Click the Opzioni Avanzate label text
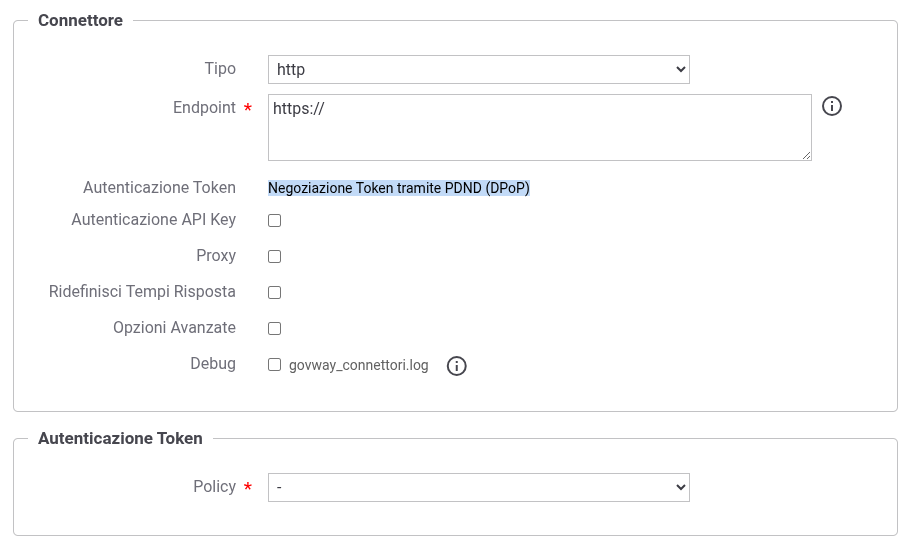912x546 pixels. click(174, 327)
